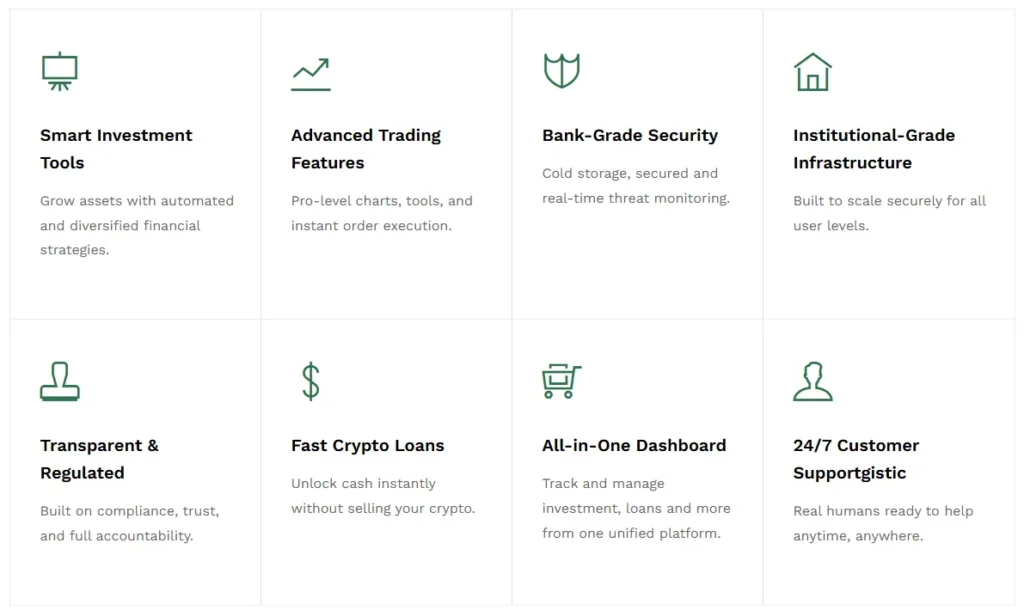The height and width of the screenshot is (616, 1024).
Task: Click the person icon for 24/7 Customer Support
Action: 812,382
